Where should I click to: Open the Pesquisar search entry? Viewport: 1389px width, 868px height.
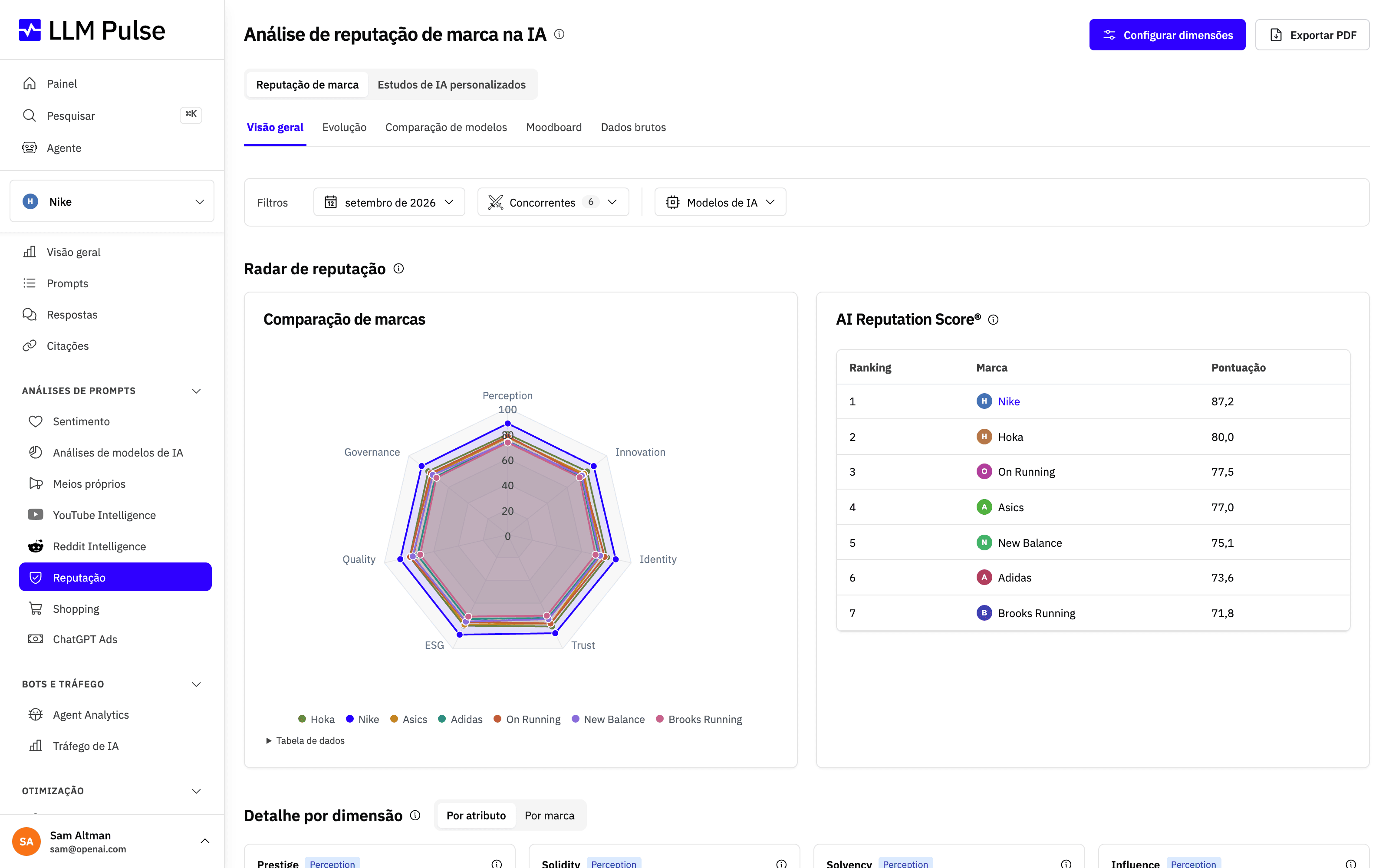[x=112, y=115]
